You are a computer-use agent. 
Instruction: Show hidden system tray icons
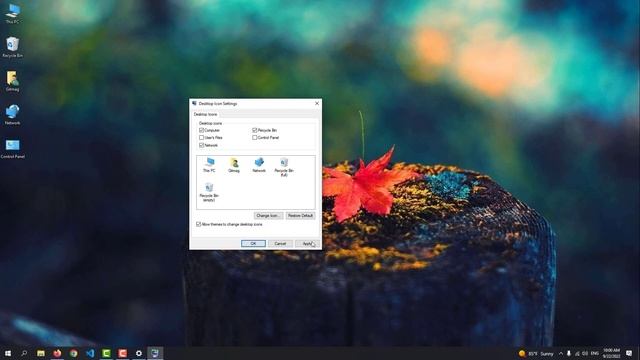(561, 353)
